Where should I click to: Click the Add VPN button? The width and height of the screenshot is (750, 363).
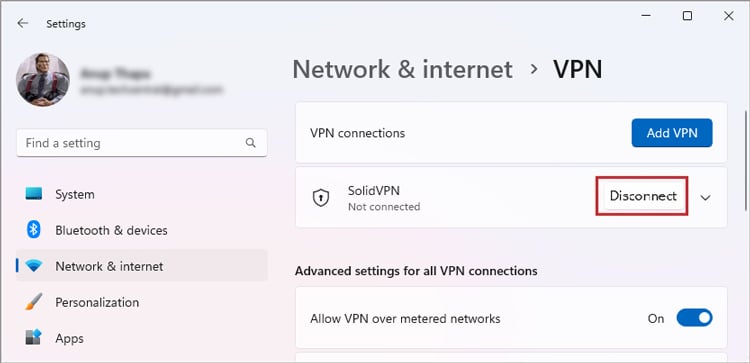click(x=672, y=133)
